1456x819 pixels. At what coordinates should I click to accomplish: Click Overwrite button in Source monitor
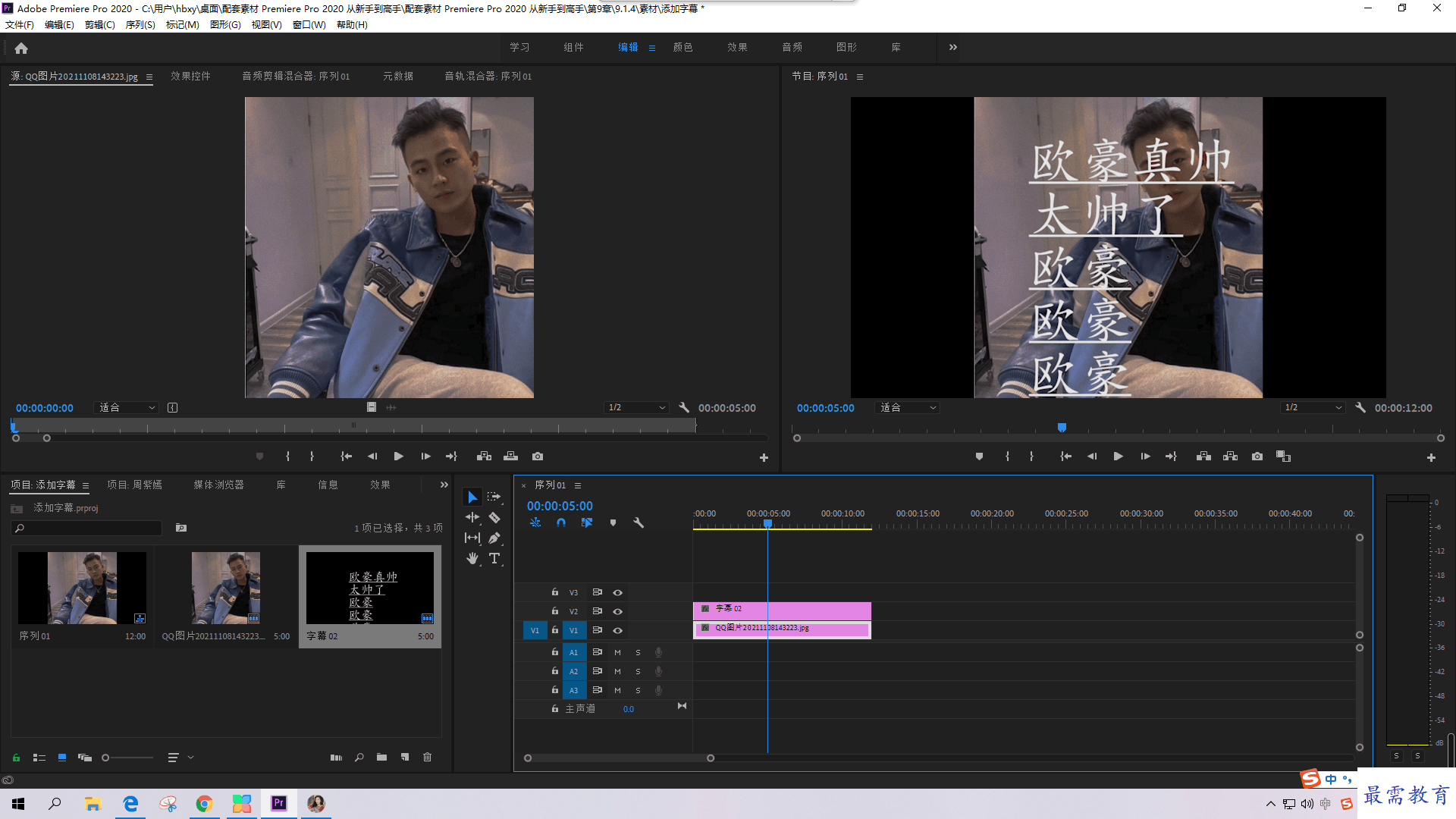[x=510, y=457]
